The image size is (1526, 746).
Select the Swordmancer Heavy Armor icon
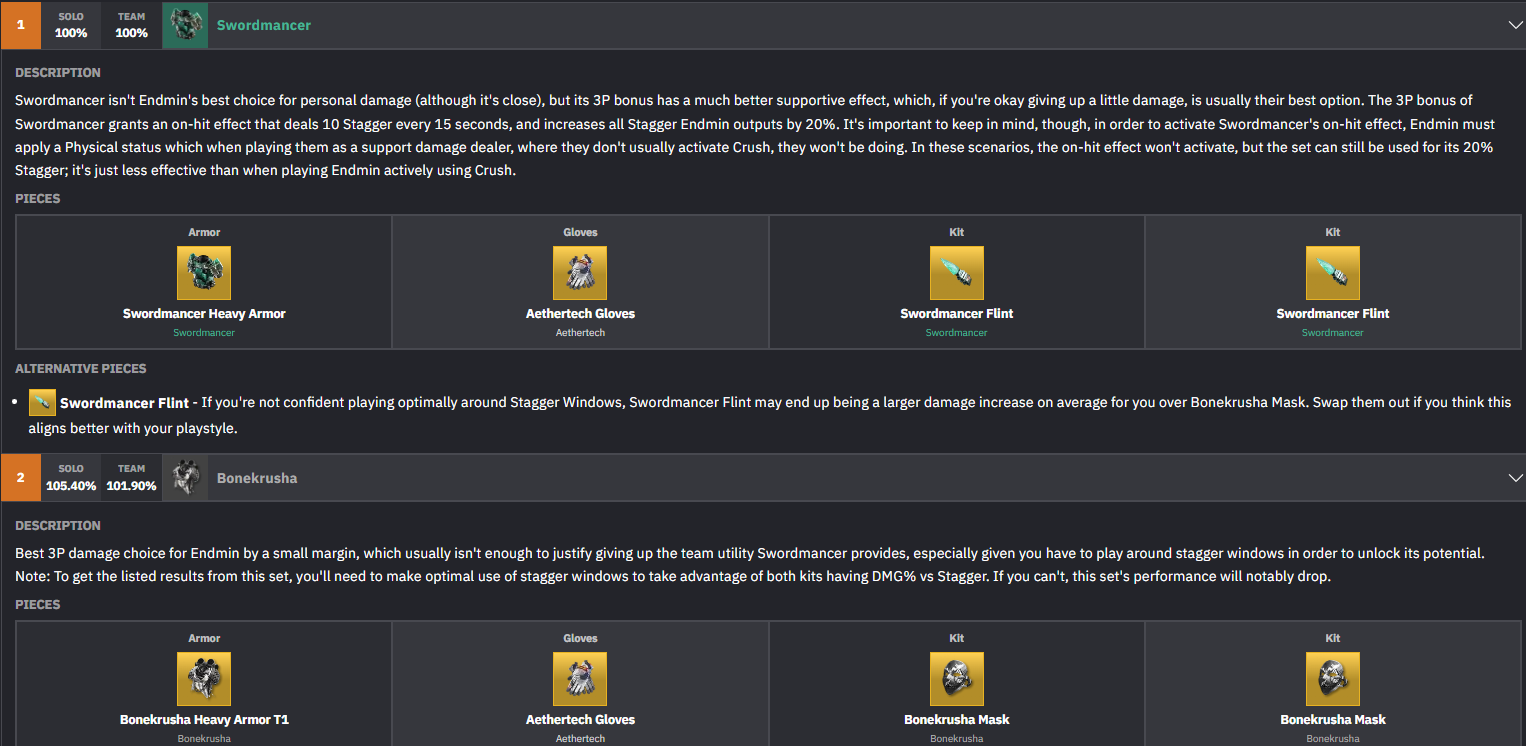pos(204,273)
